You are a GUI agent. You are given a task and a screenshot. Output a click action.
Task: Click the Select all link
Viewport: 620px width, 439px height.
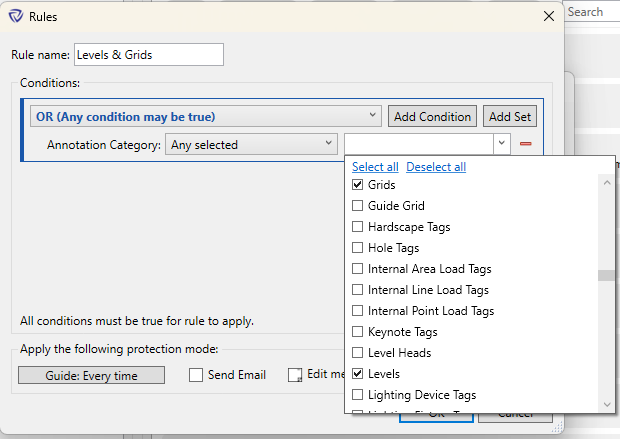pos(375,167)
